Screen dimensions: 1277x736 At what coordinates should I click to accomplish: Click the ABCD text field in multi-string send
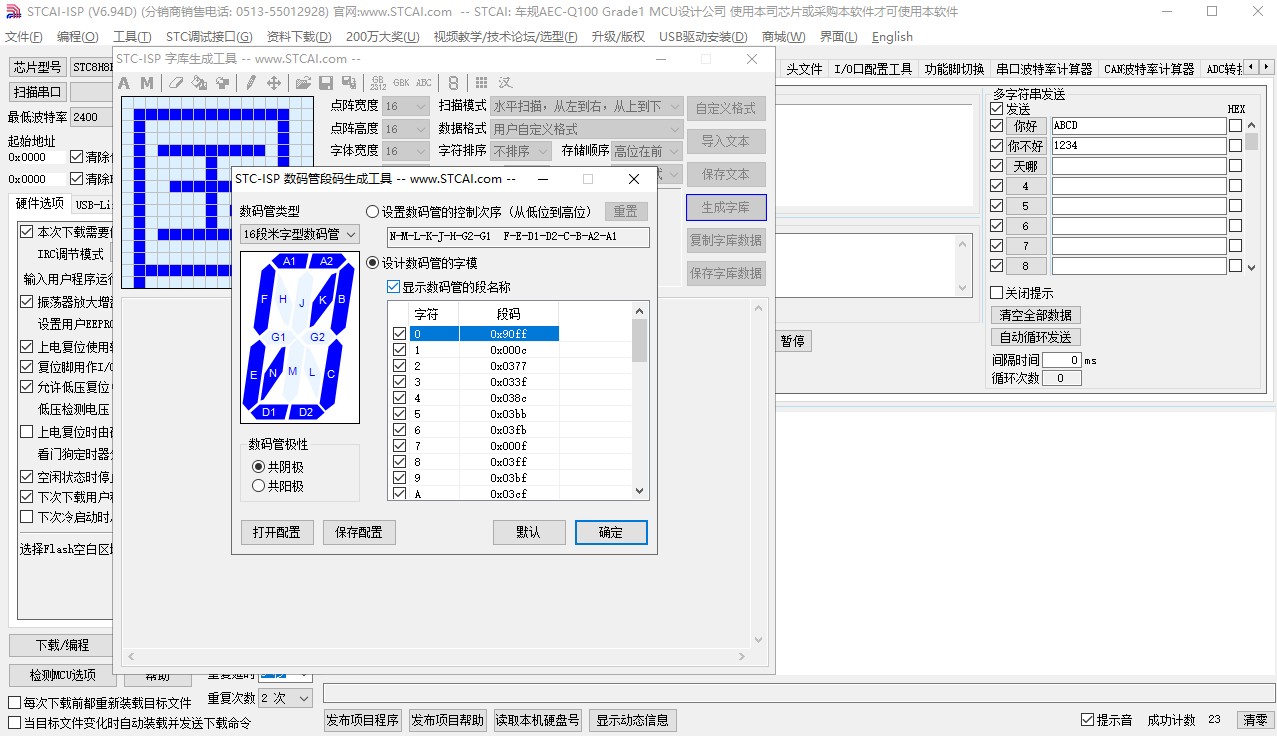click(x=1138, y=126)
